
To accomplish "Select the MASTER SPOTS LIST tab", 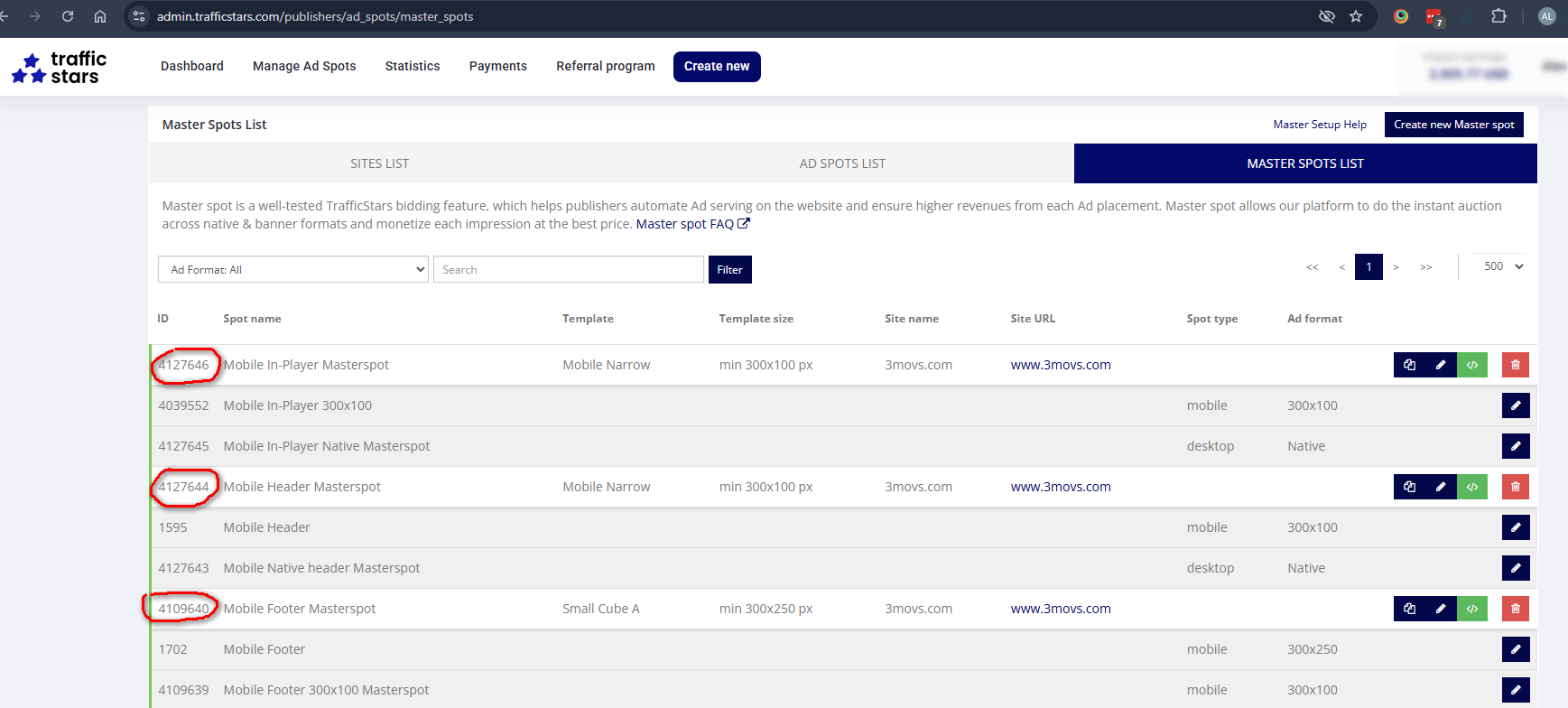I will click(1305, 163).
